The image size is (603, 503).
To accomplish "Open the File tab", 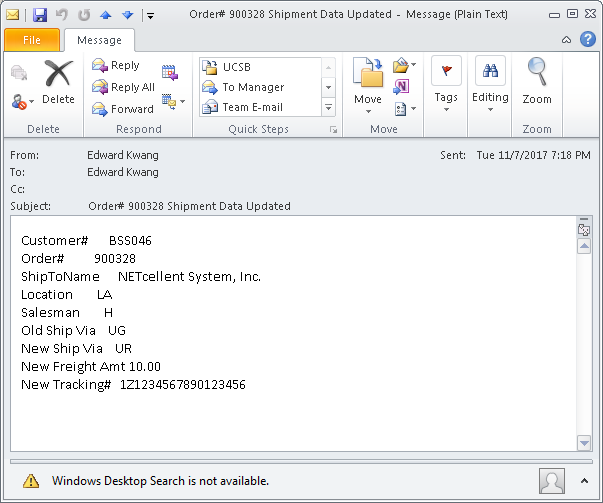I will (x=32, y=40).
